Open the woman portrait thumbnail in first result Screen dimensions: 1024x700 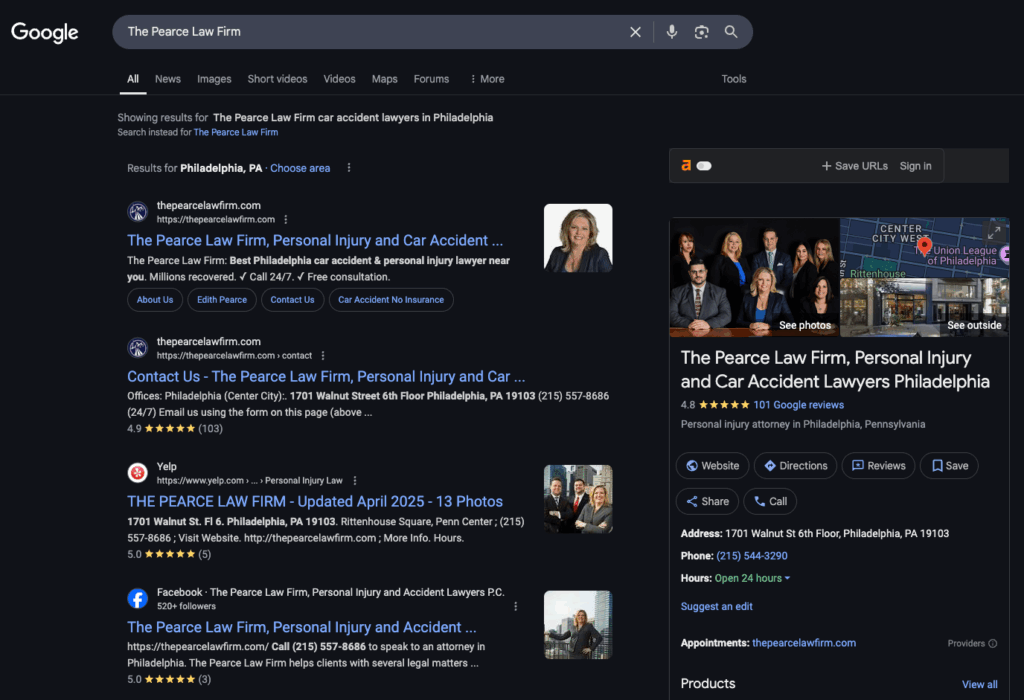click(x=578, y=238)
